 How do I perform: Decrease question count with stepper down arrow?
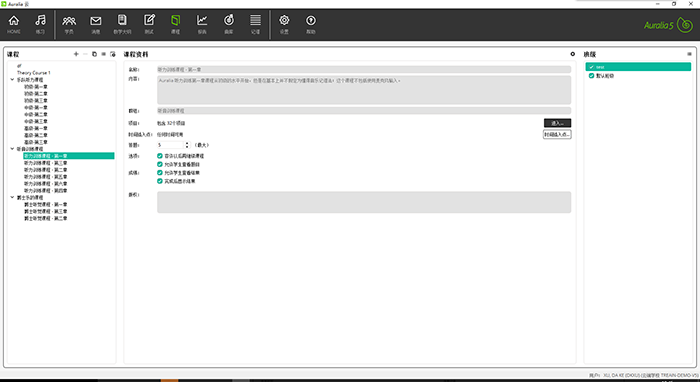click(187, 147)
